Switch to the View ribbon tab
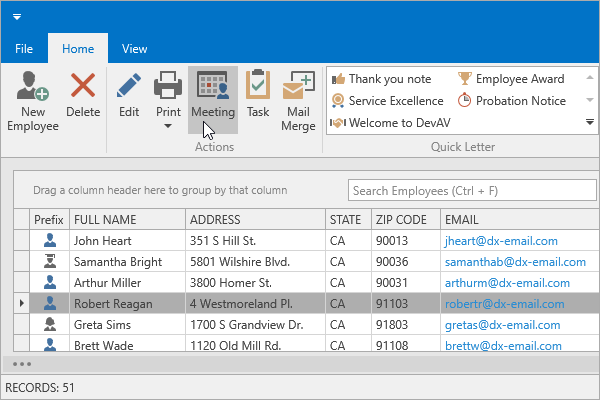The image size is (600, 400). tap(134, 48)
